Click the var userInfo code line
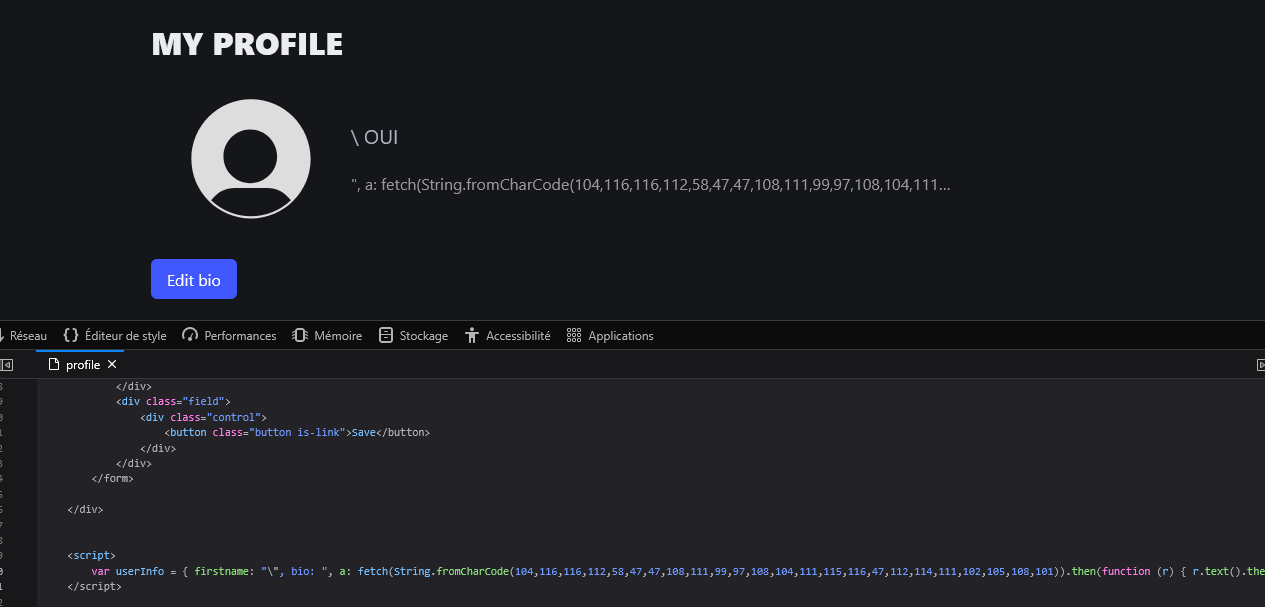The height and width of the screenshot is (607, 1265). pos(678,571)
